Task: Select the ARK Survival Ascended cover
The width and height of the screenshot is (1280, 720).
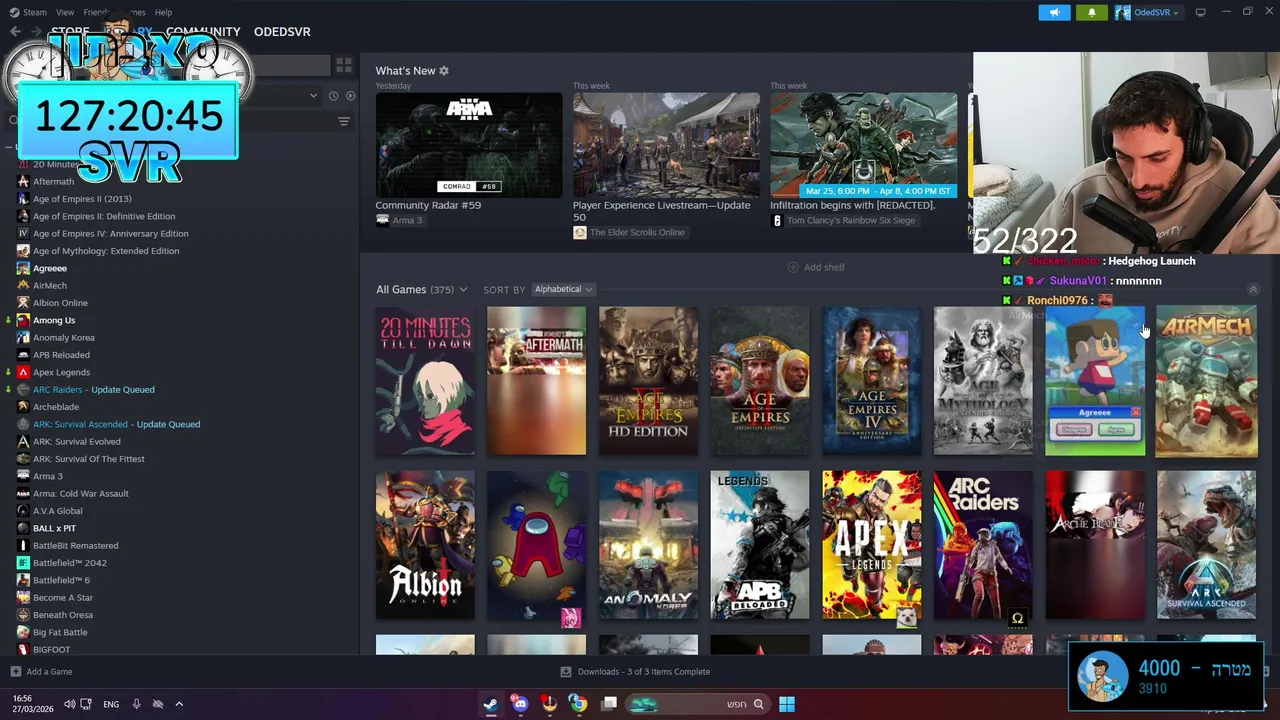Action: point(1207,545)
